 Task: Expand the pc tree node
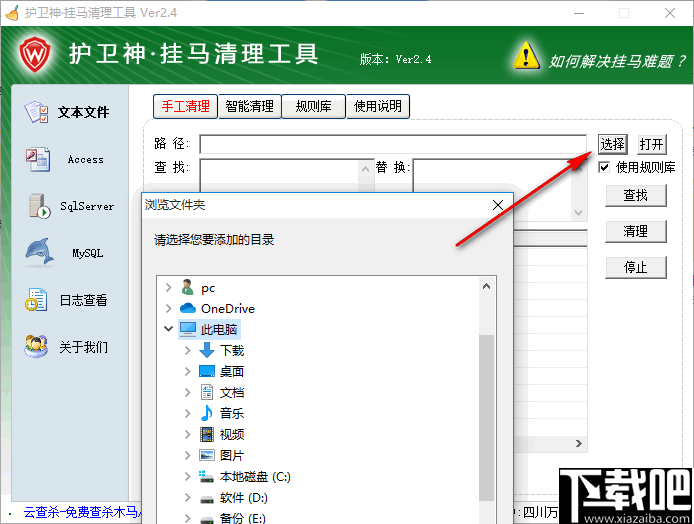[169, 288]
